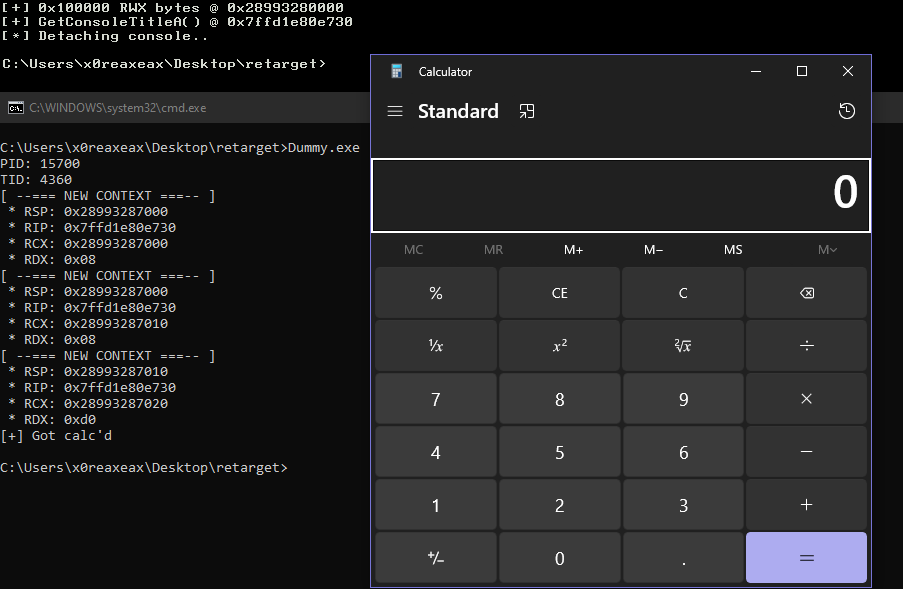Click the 'RDX: 0xd0' line in cmd

pos(52,419)
